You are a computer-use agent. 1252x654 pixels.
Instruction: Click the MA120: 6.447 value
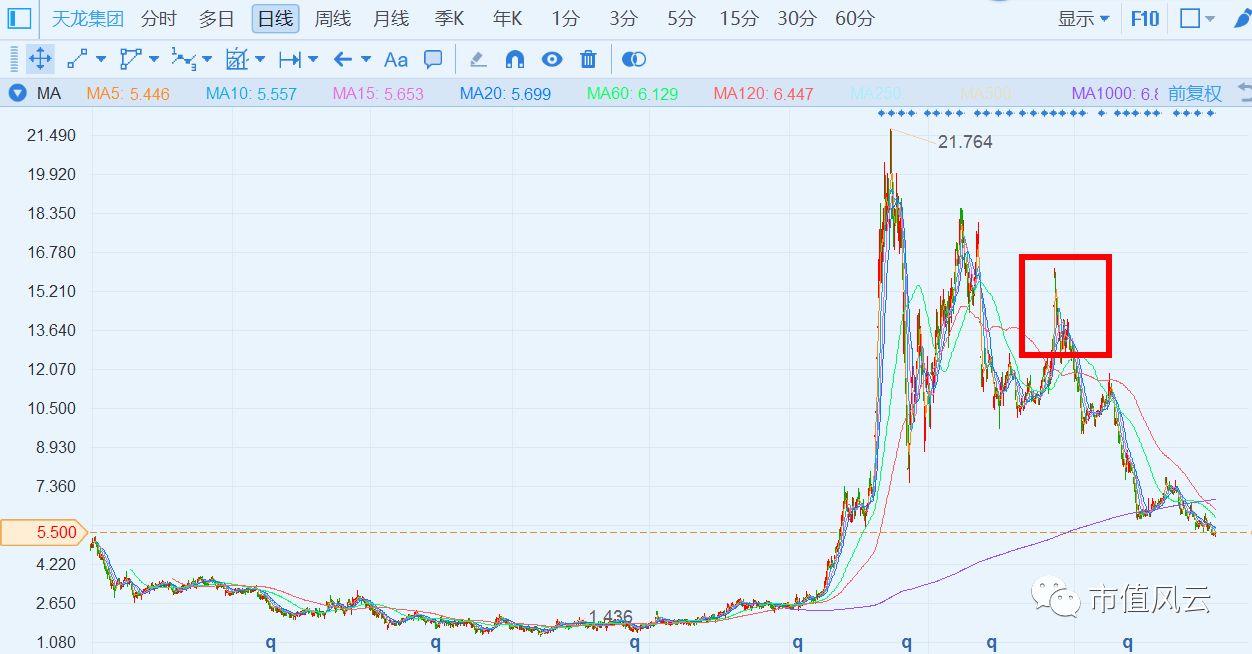tap(764, 93)
